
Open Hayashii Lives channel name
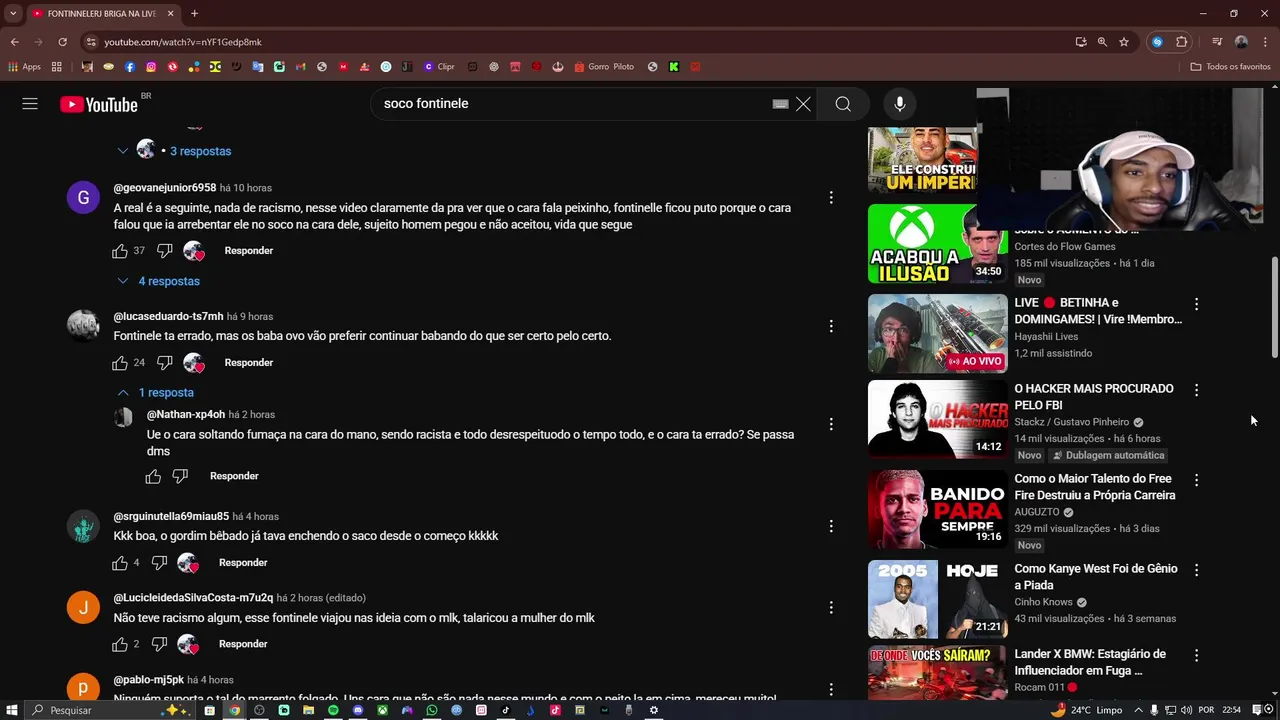click(1046, 337)
